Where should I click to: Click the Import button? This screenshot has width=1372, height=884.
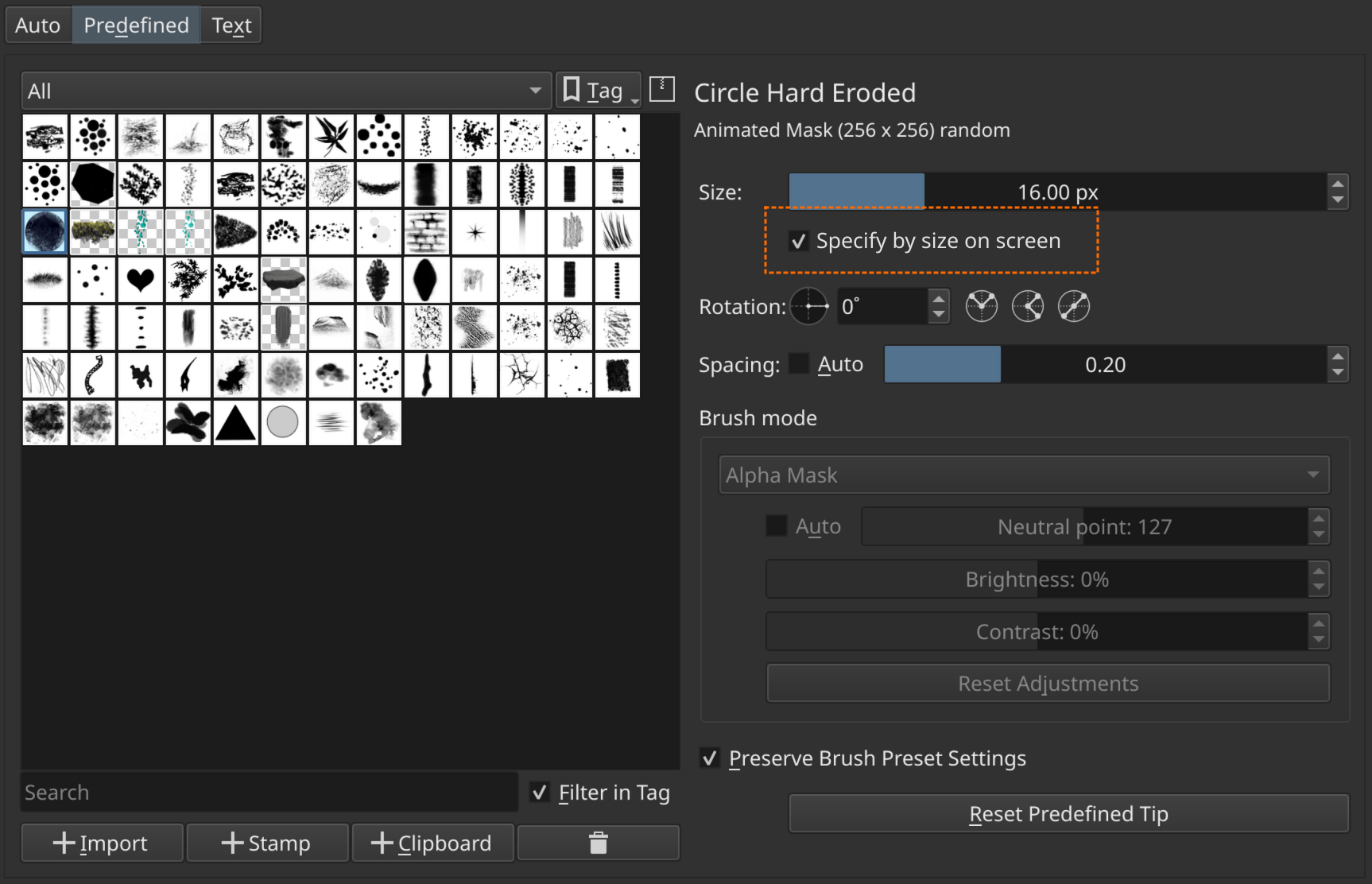click(x=102, y=843)
